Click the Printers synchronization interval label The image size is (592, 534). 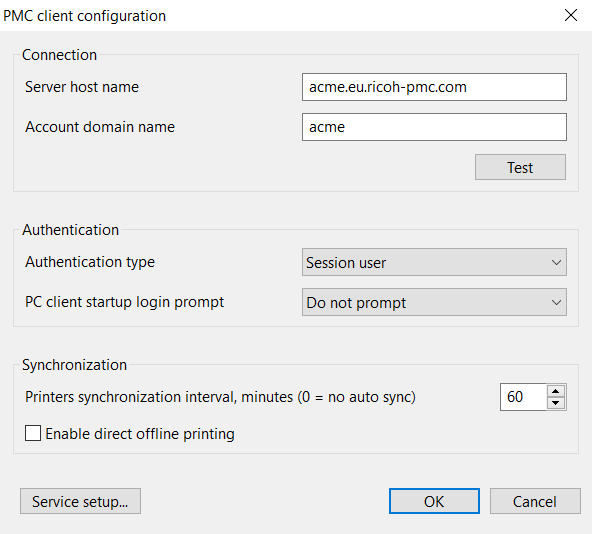(220, 397)
